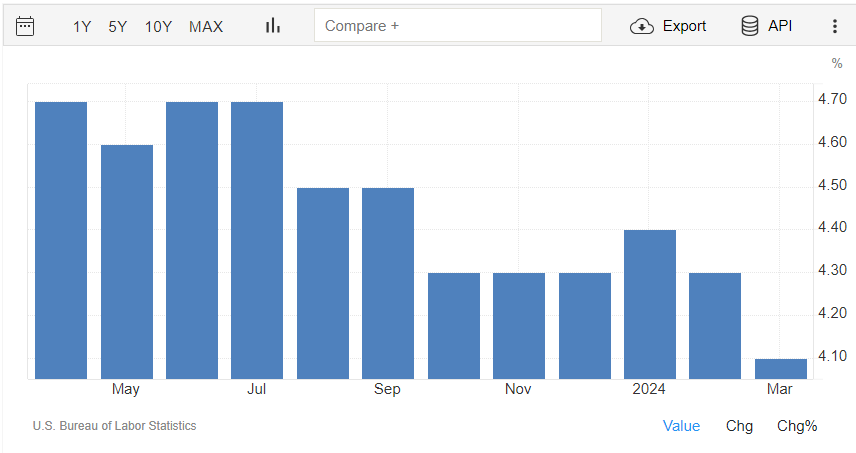
Task: Open the three-dot more options menu
Action: [834, 26]
